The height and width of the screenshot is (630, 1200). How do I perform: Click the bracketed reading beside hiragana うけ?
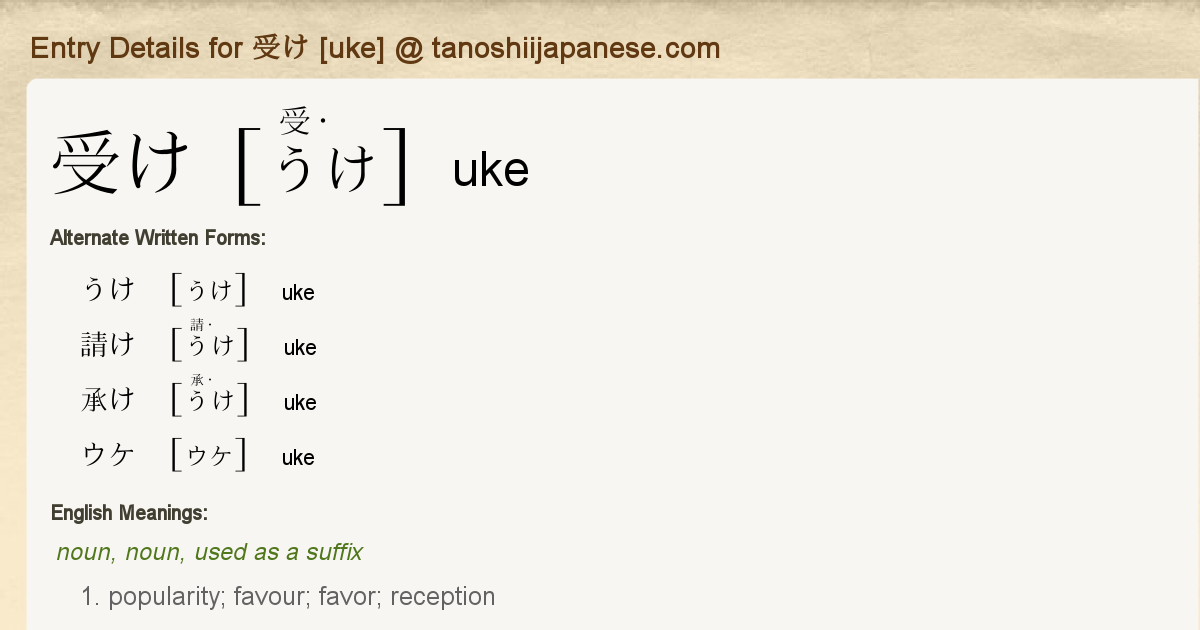click(x=209, y=290)
